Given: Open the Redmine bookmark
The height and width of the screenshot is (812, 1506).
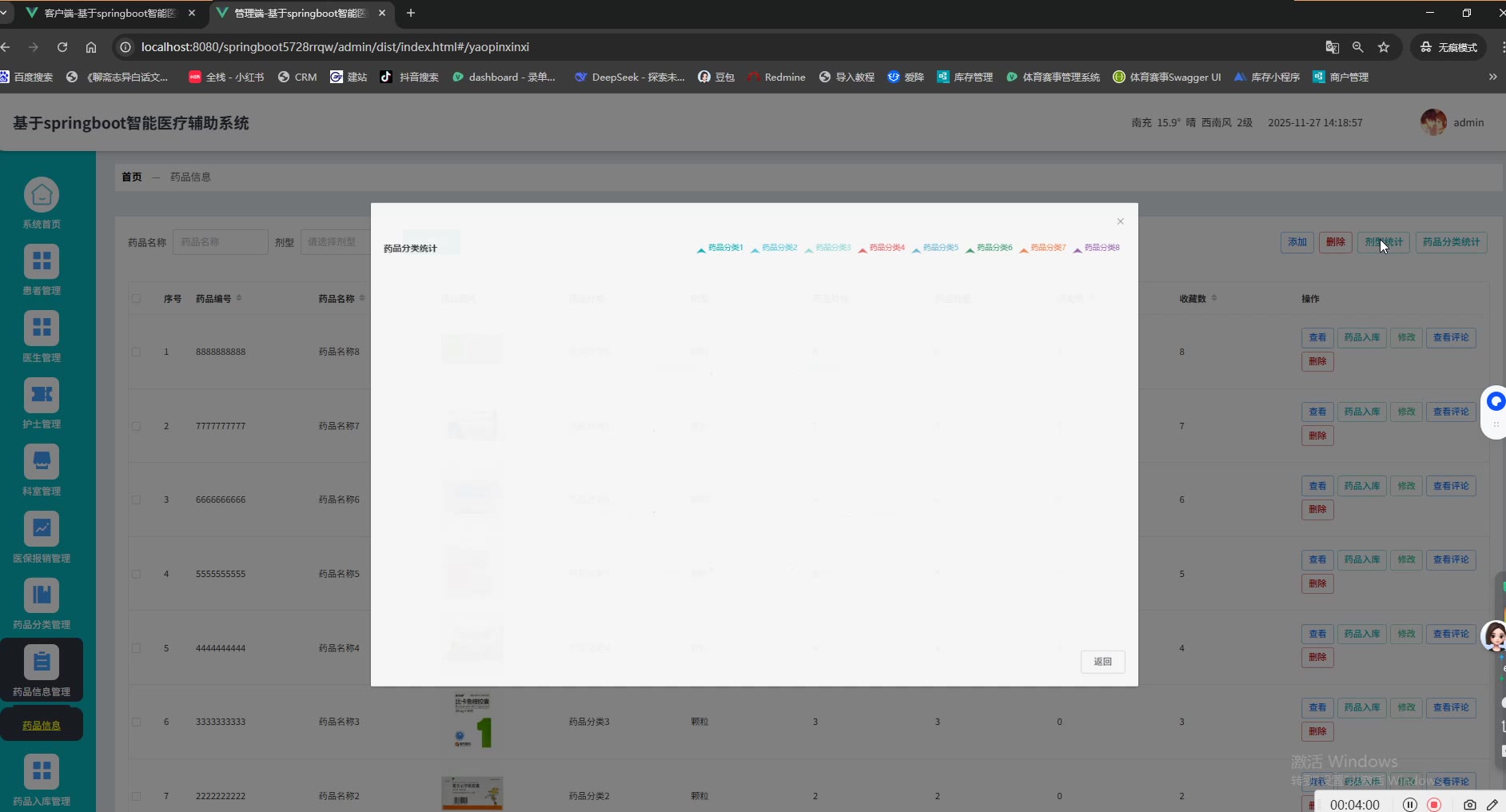Looking at the screenshot, I should (x=776, y=77).
